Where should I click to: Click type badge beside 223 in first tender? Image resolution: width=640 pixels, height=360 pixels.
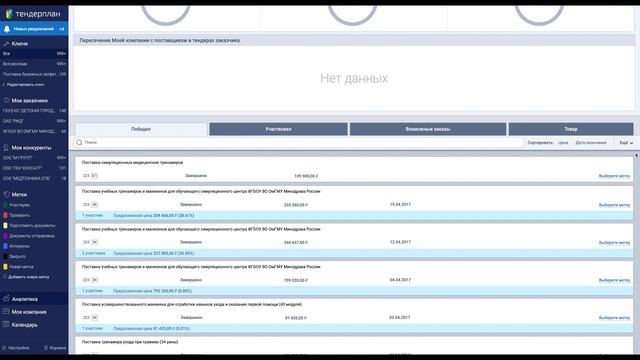pyautogui.click(x=94, y=176)
